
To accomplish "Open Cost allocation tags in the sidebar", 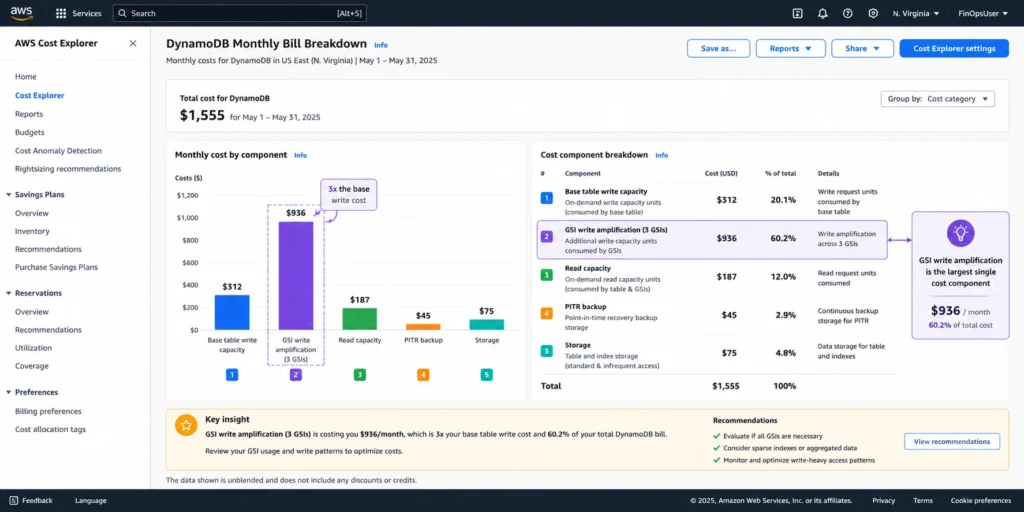I will (50, 429).
